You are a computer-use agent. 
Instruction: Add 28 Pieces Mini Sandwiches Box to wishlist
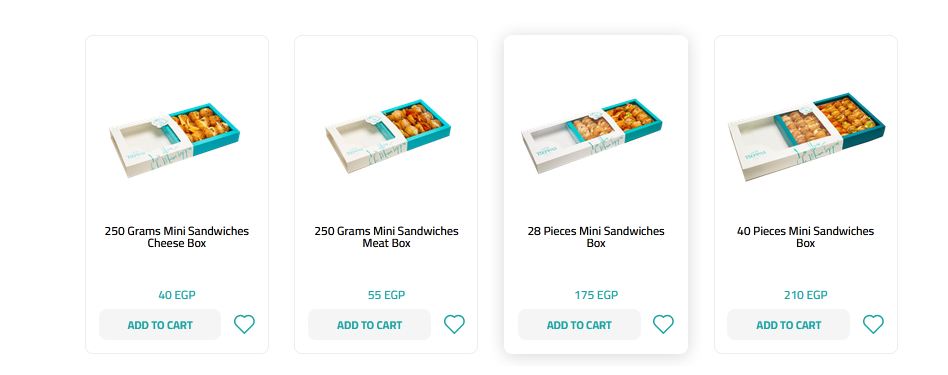click(663, 324)
